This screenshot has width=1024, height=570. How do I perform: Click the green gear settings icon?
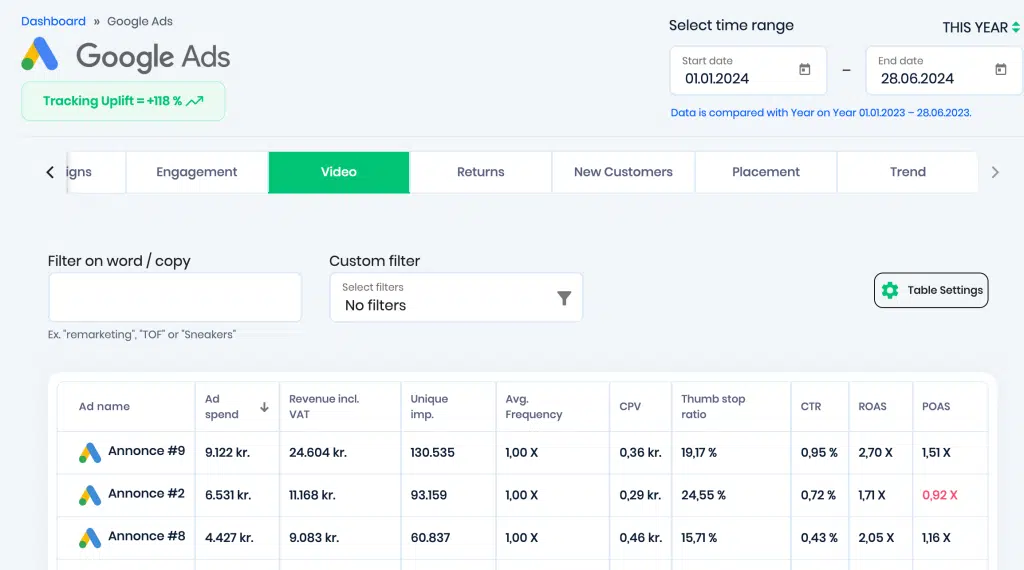[889, 291]
